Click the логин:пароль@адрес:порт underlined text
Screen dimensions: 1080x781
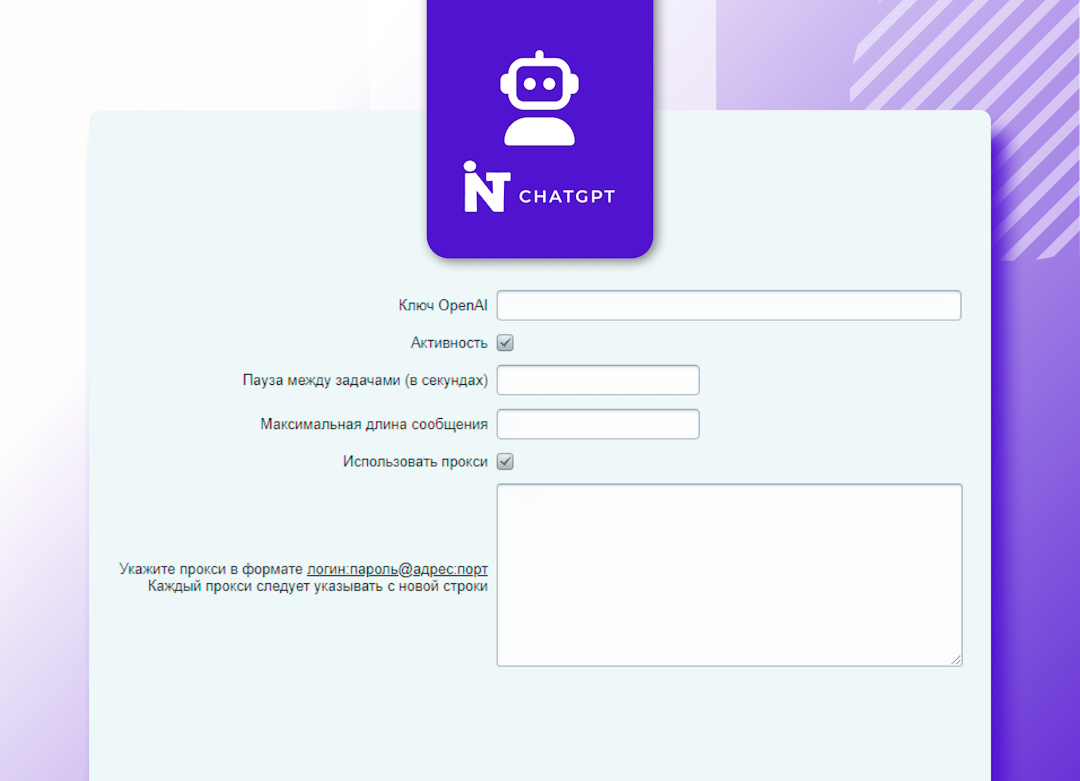point(397,569)
